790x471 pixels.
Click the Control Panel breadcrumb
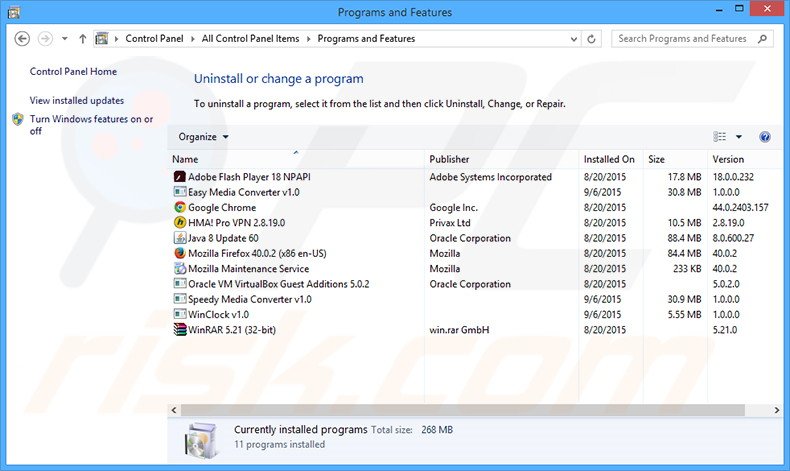tap(154, 39)
